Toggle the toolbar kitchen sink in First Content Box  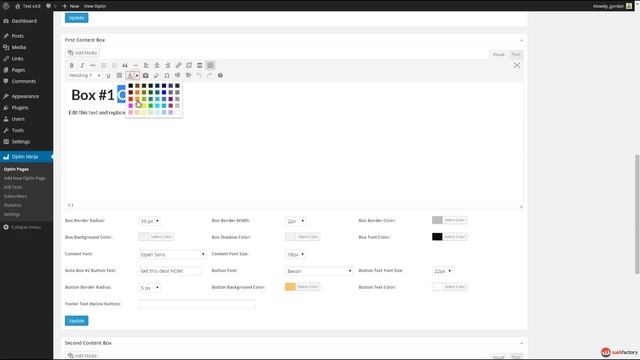tap(210, 65)
